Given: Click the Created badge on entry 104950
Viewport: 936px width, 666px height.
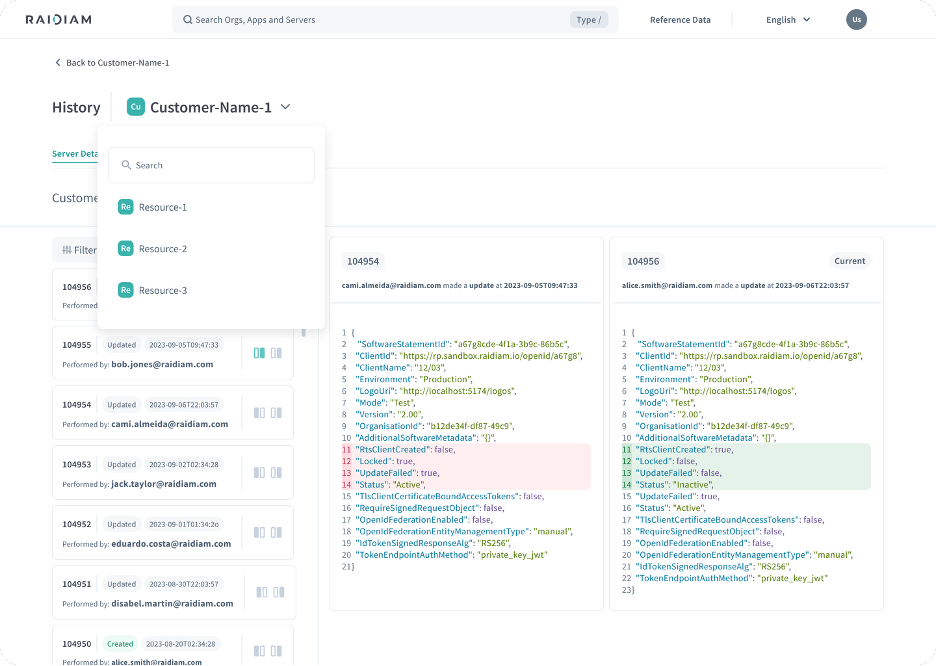Looking at the screenshot, I should [120, 644].
